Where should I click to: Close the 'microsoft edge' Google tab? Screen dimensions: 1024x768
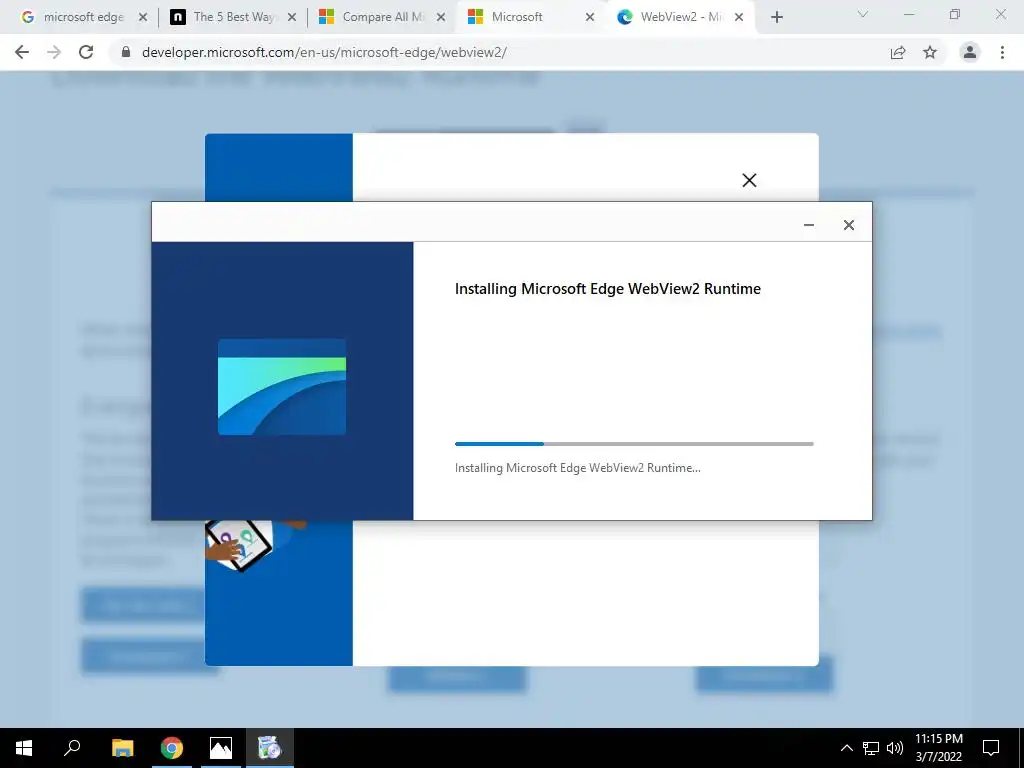143,17
